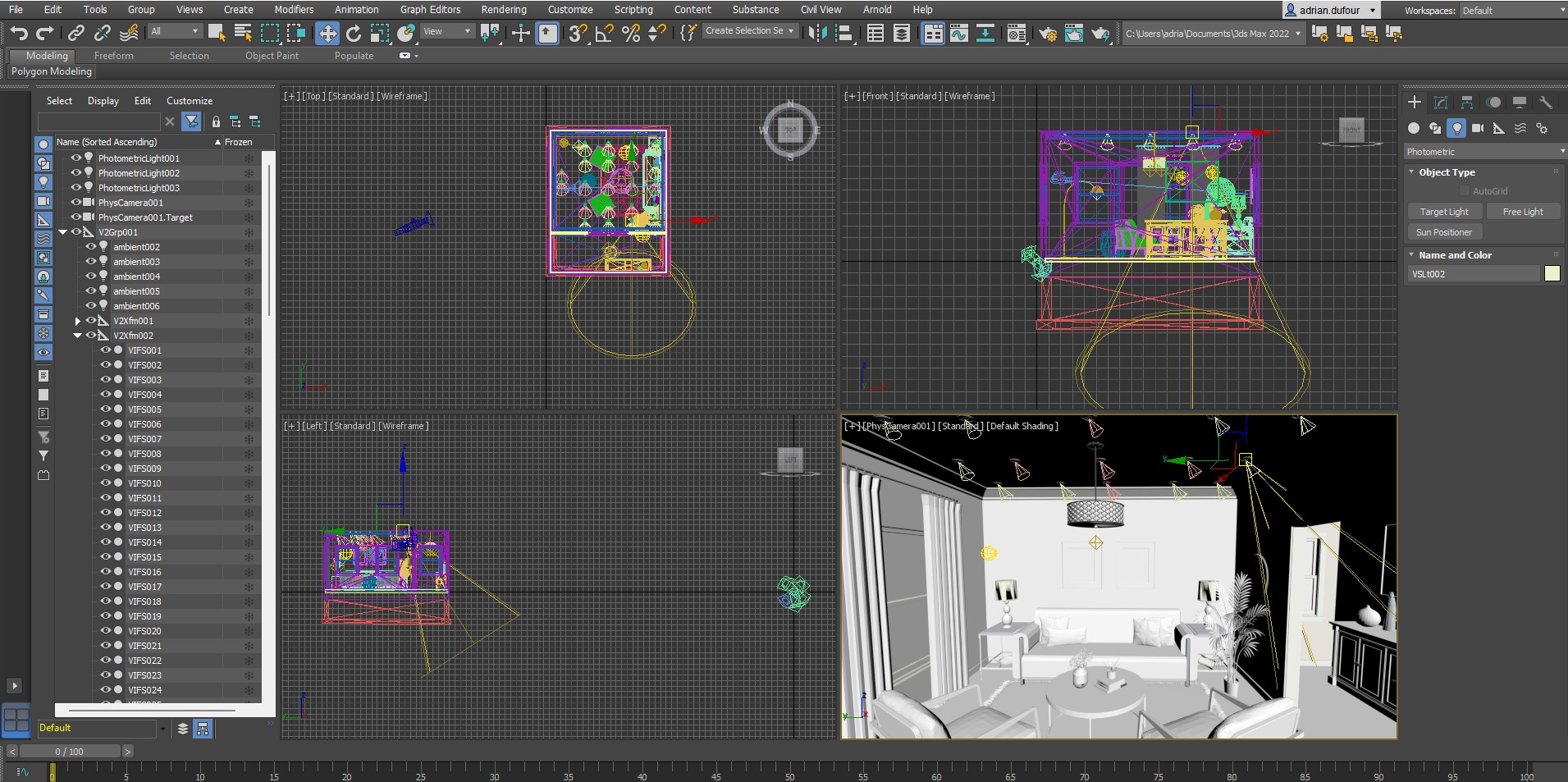Open the Graph Editors menu
Viewport: 1568px width, 782px height.
point(430,10)
